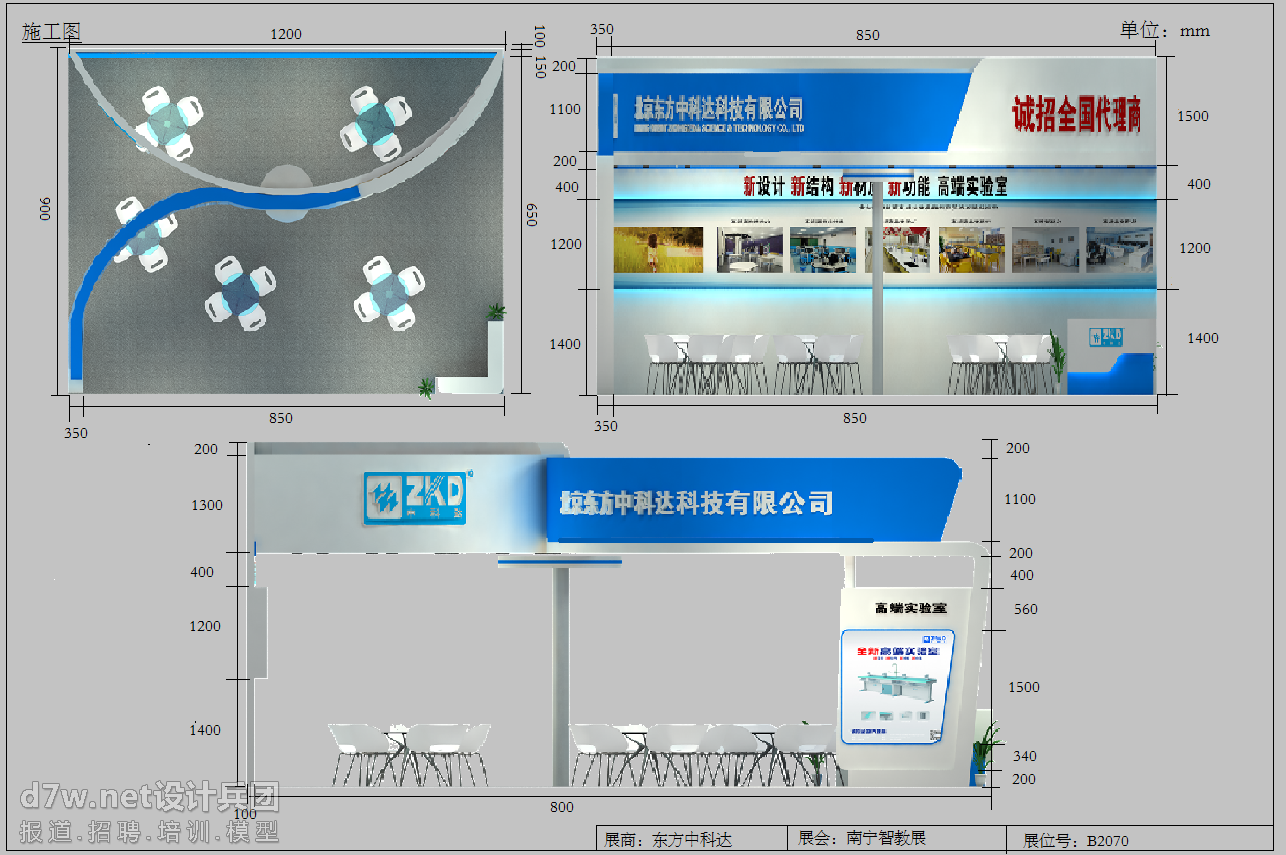Click the 1200 width dimension above floor plan
The height and width of the screenshot is (855, 1286).
click(x=286, y=34)
